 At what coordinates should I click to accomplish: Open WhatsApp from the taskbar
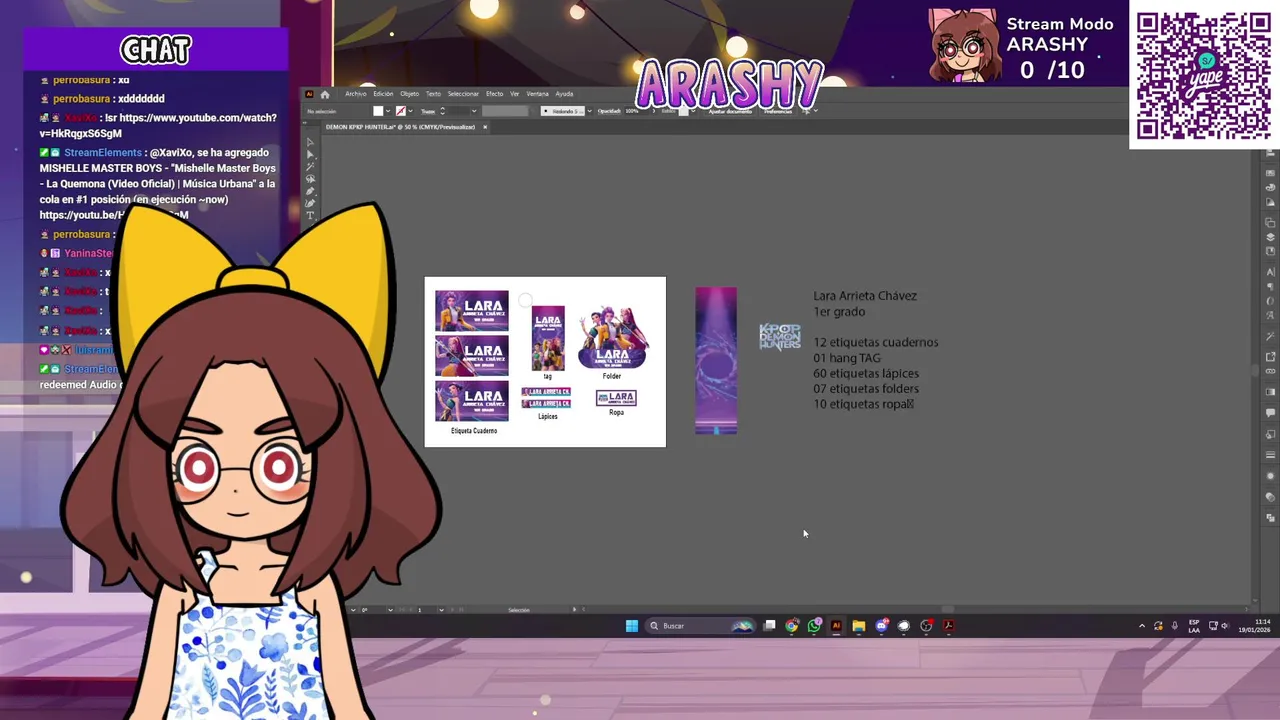coord(814,626)
